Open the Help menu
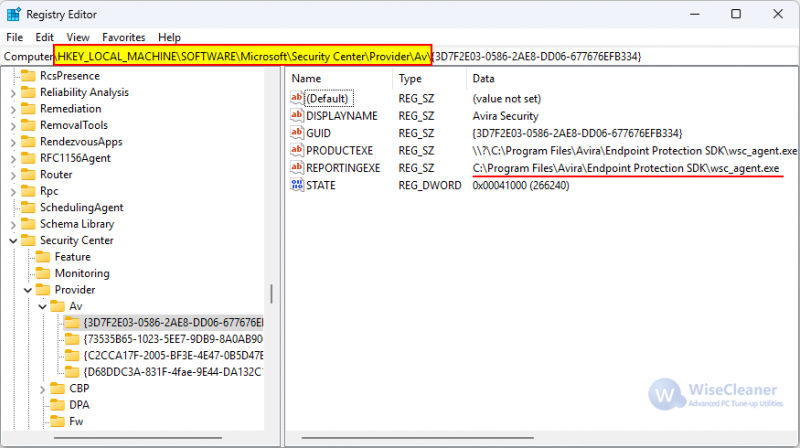Viewport: 800px width, 448px height. pyautogui.click(x=169, y=37)
